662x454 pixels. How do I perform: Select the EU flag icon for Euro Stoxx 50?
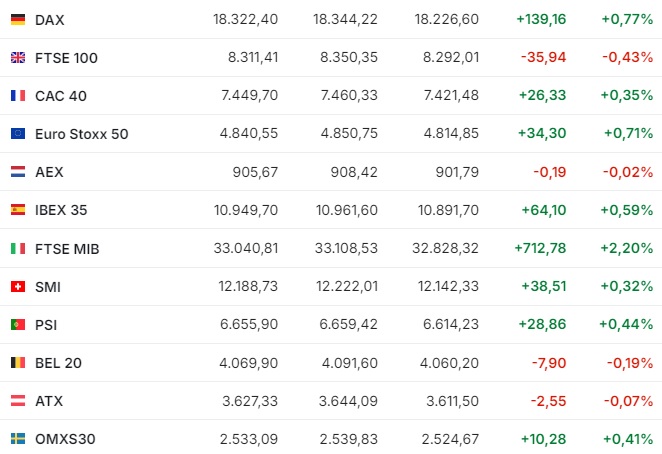18,133
